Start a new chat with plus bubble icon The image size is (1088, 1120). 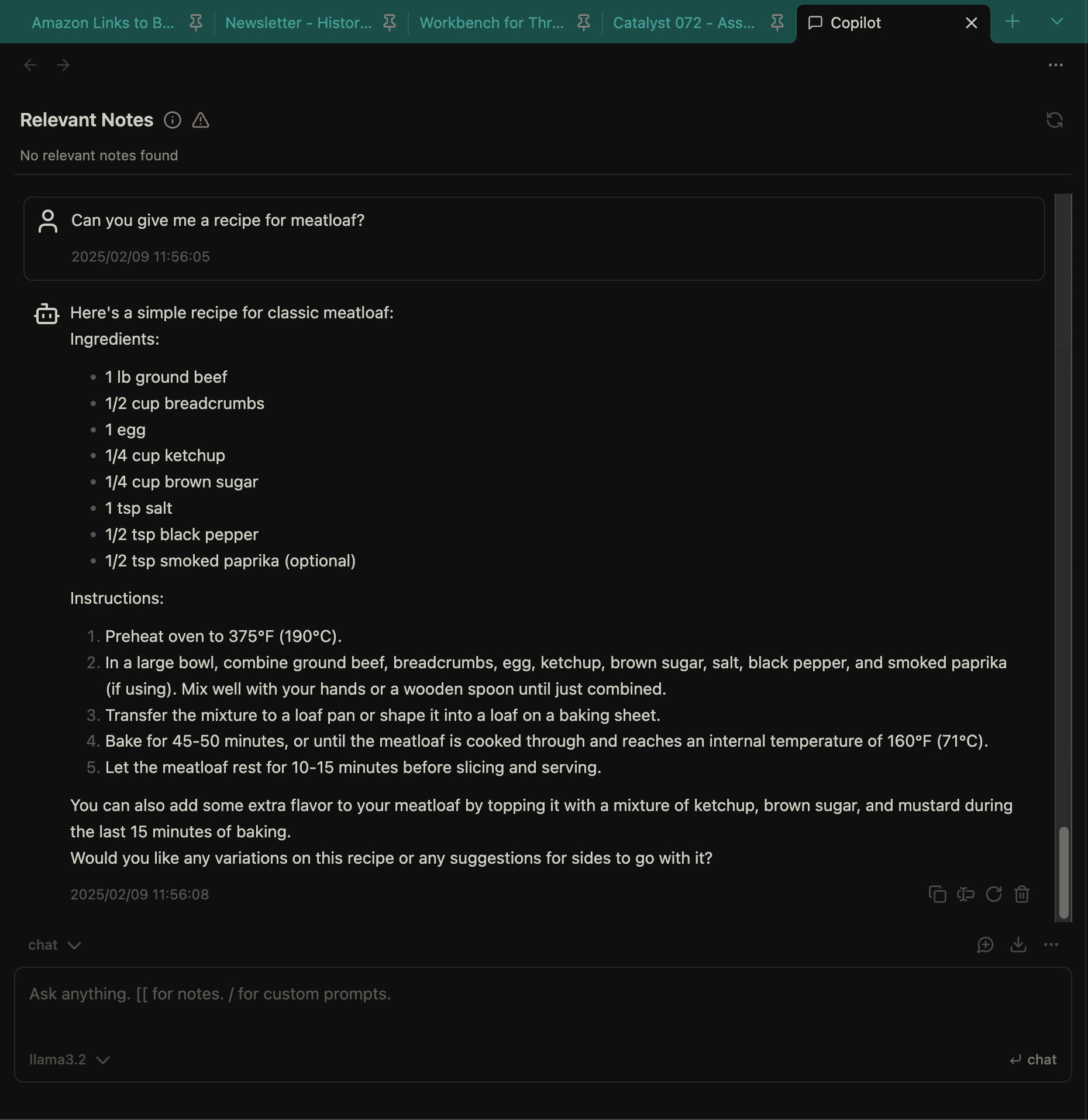985,945
